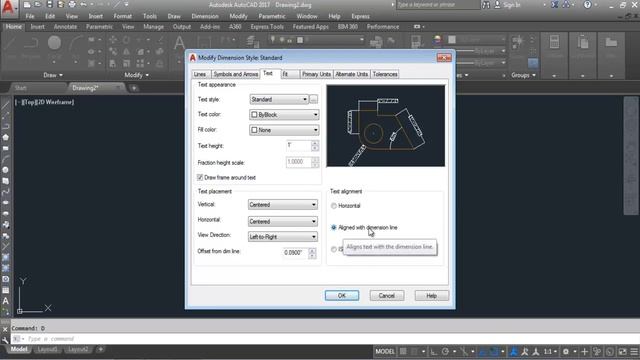Screen dimensions: 640x360
Task: Click the Help button in the dialog
Action: pyautogui.click(x=431, y=296)
